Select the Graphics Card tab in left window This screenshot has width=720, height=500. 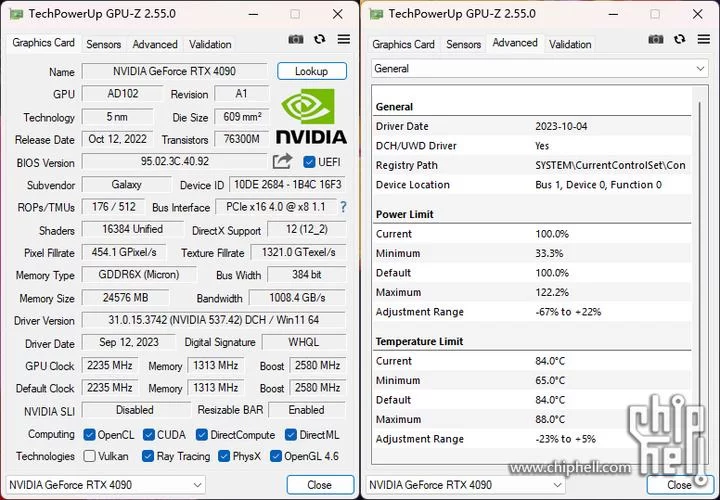pyautogui.click(x=44, y=43)
